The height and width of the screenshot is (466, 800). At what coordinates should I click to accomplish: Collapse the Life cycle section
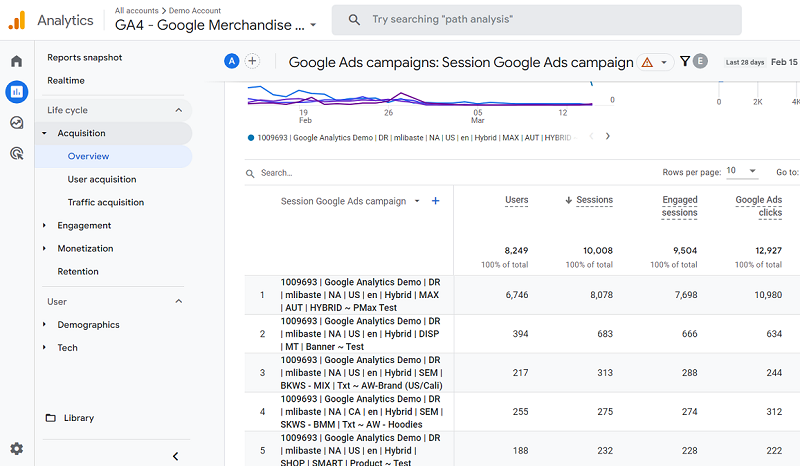coord(179,110)
